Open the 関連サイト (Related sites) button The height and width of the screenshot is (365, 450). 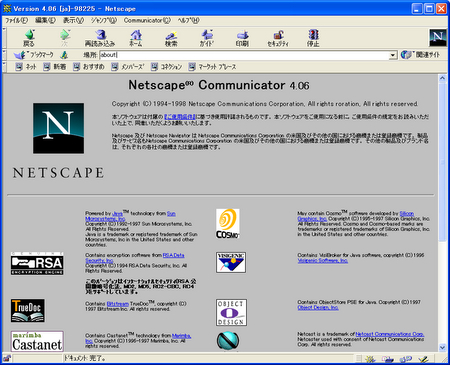tap(420, 55)
